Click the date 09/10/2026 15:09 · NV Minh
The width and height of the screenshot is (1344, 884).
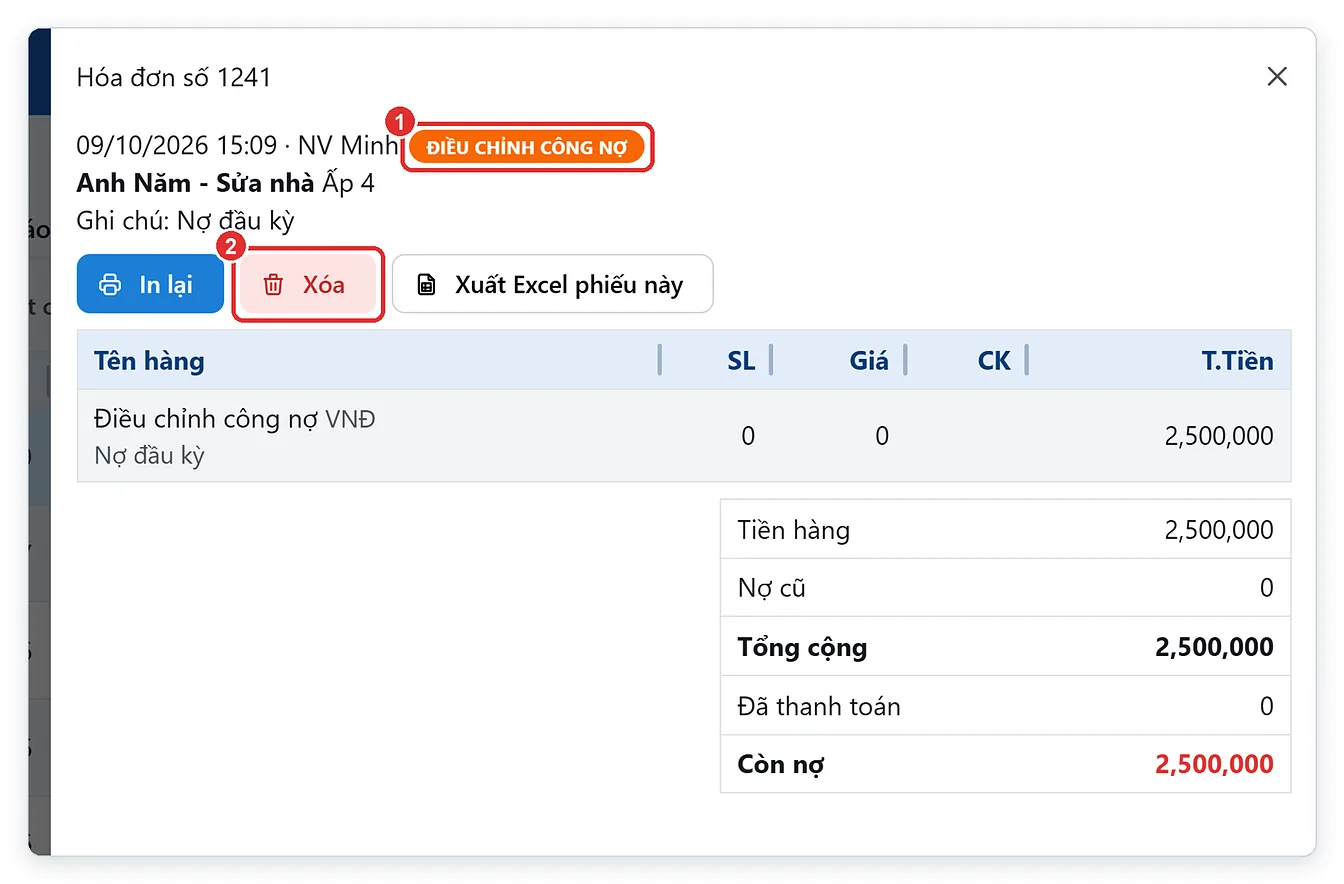(x=237, y=146)
